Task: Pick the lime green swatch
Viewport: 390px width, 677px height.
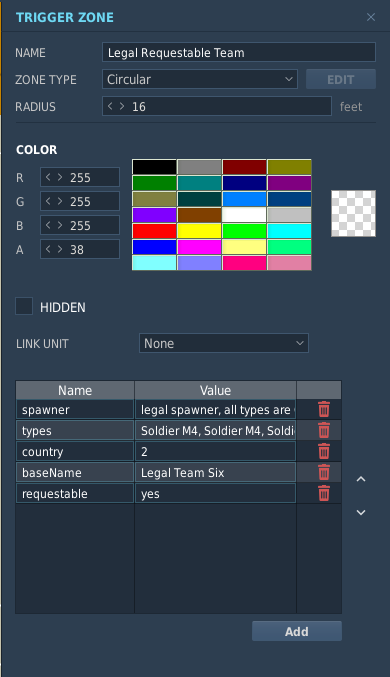Action: click(x=244, y=231)
